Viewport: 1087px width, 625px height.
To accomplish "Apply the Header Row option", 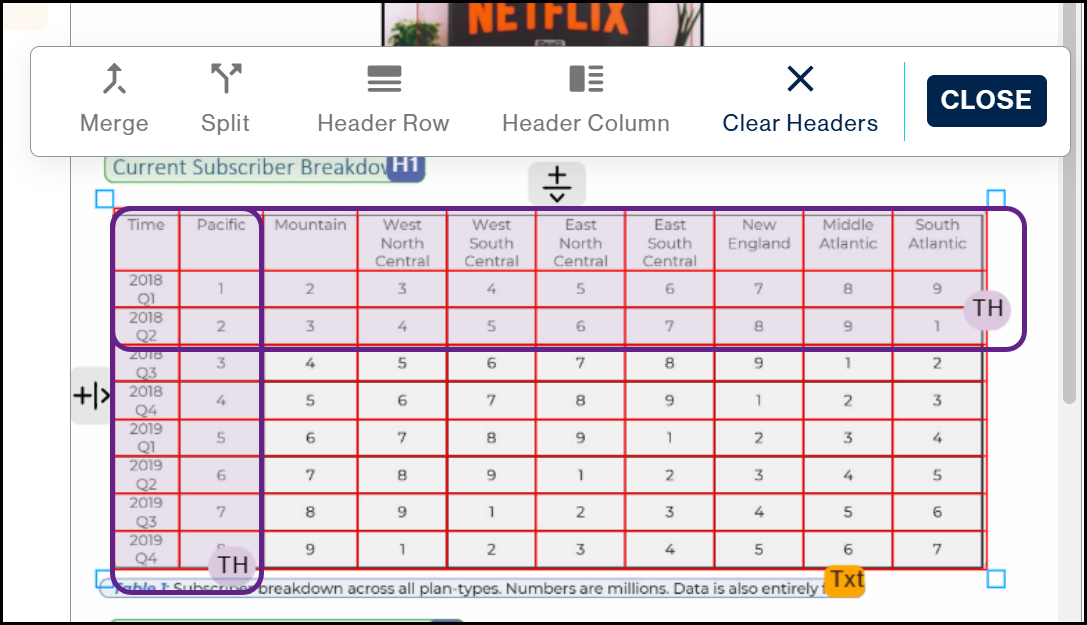I will tap(383, 99).
